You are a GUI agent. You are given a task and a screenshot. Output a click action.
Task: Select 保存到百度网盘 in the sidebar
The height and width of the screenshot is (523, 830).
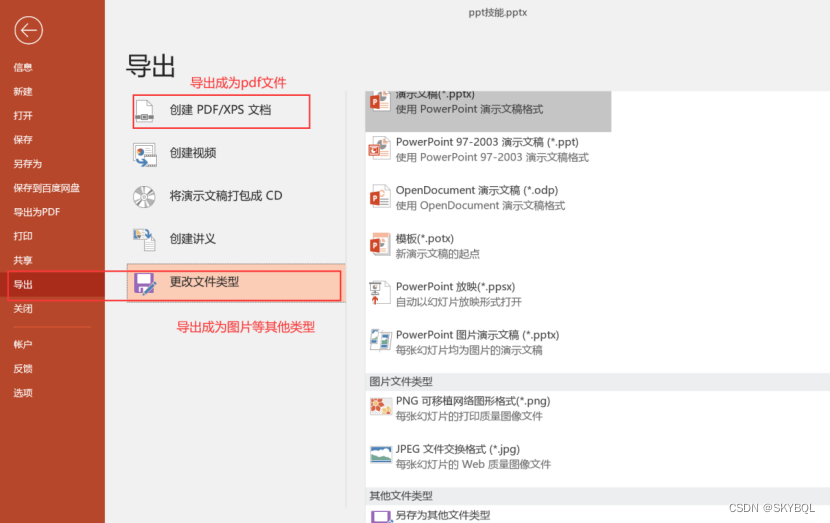[x=47, y=188]
